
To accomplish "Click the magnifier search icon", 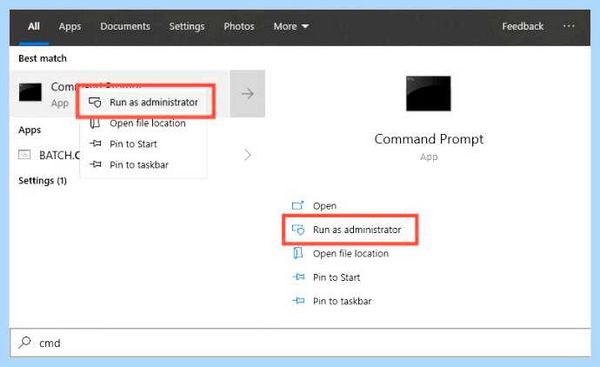I will [x=25, y=342].
